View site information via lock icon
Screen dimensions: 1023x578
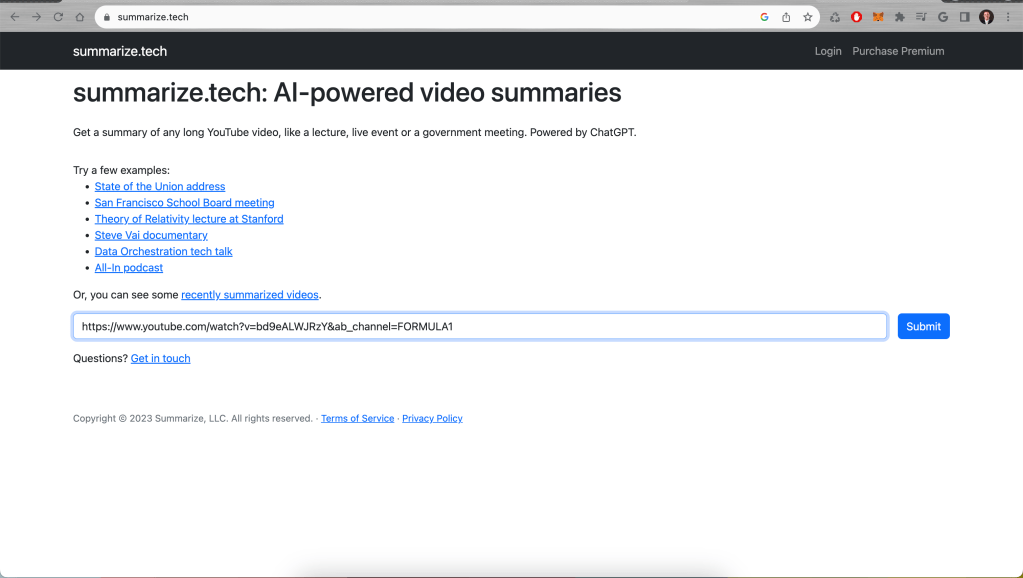click(x=106, y=17)
